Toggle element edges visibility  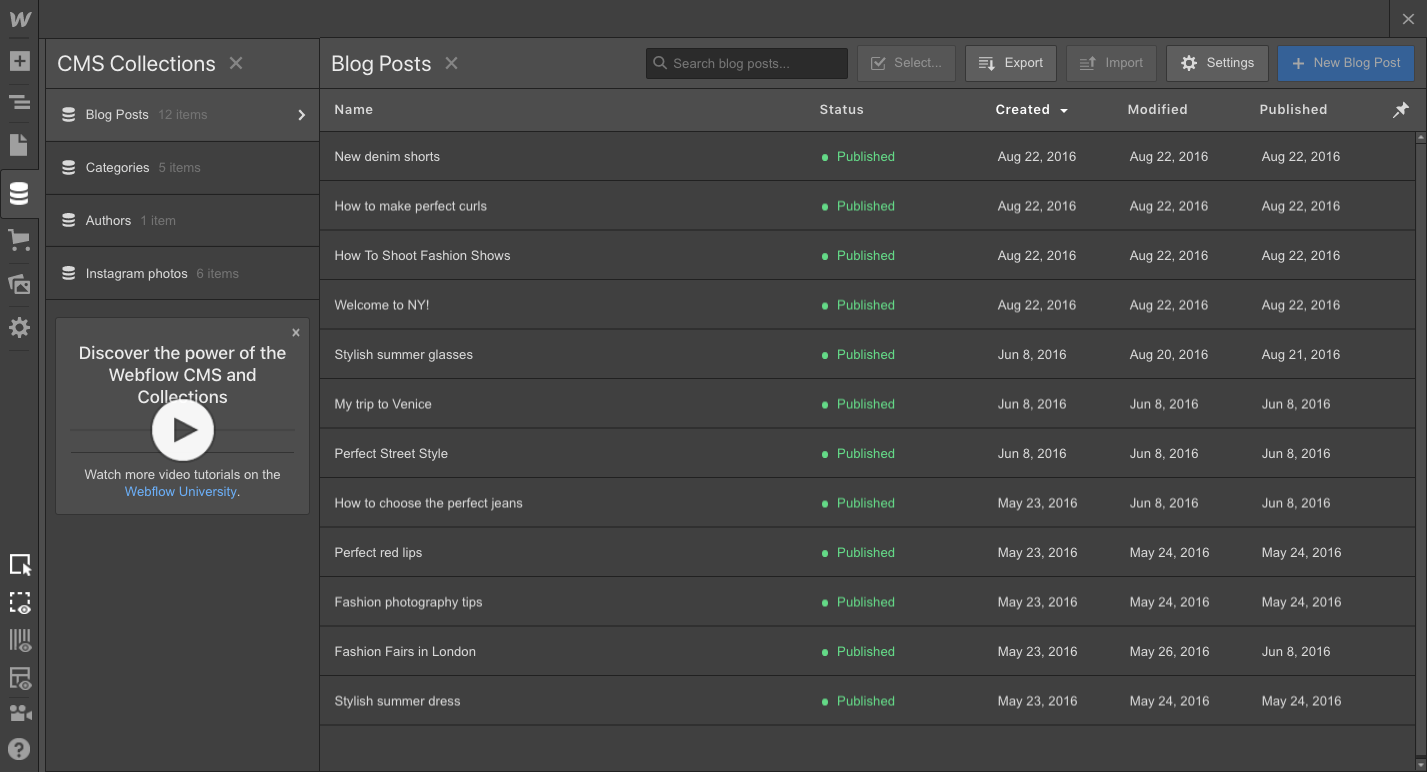20,603
